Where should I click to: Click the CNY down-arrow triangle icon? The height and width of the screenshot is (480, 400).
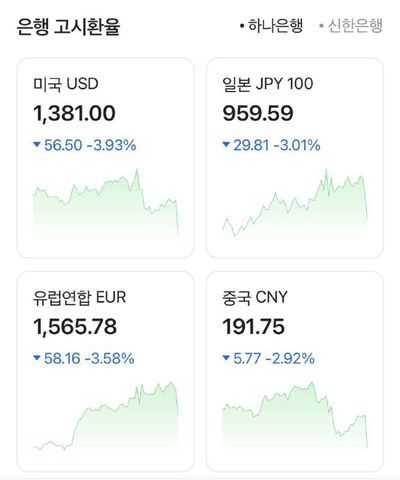[x=226, y=358]
